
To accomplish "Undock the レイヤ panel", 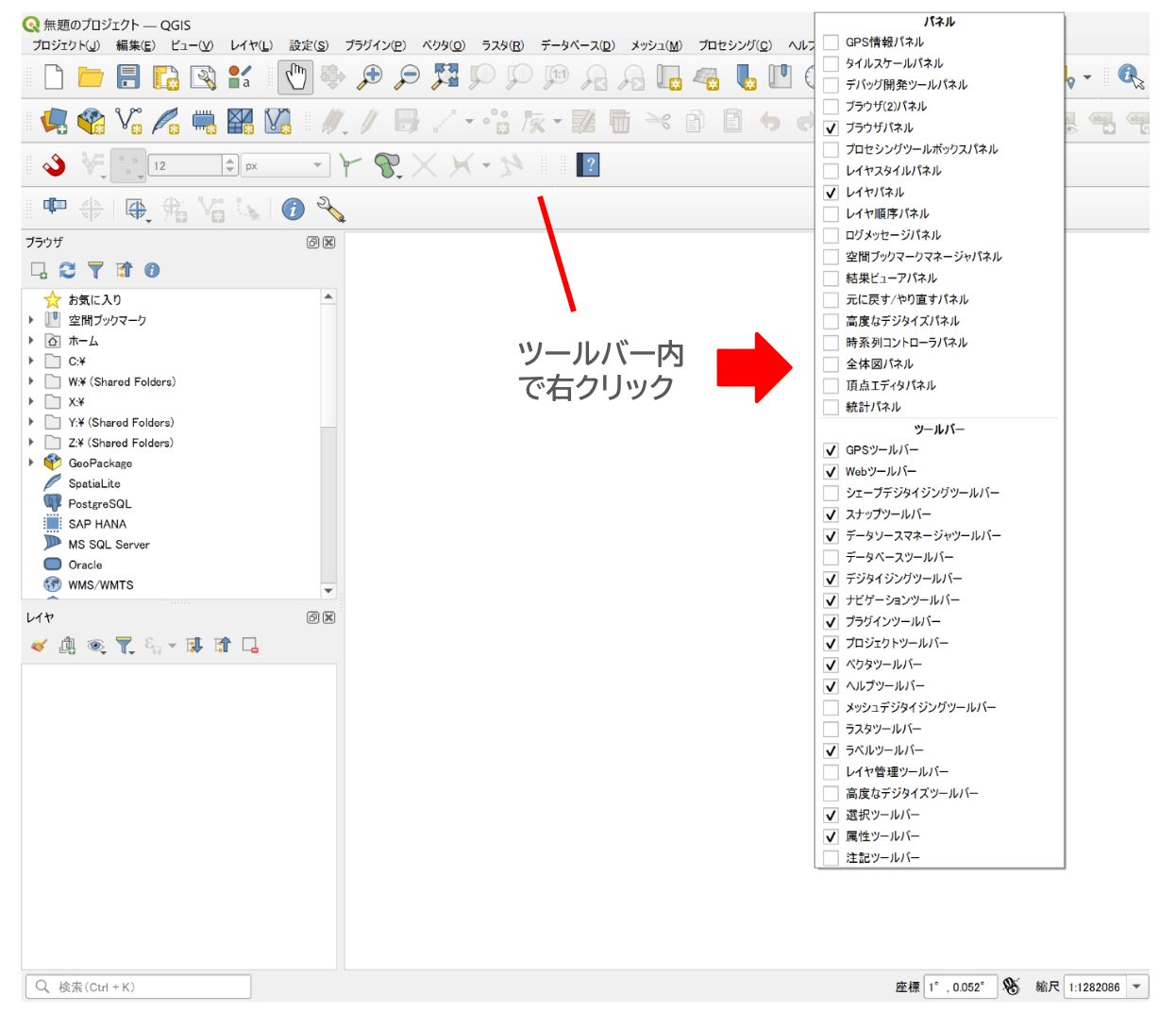I will pos(312,617).
